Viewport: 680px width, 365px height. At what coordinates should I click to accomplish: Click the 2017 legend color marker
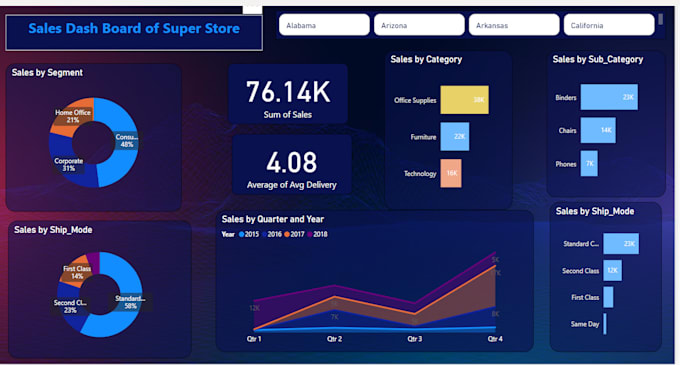[287, 235]
